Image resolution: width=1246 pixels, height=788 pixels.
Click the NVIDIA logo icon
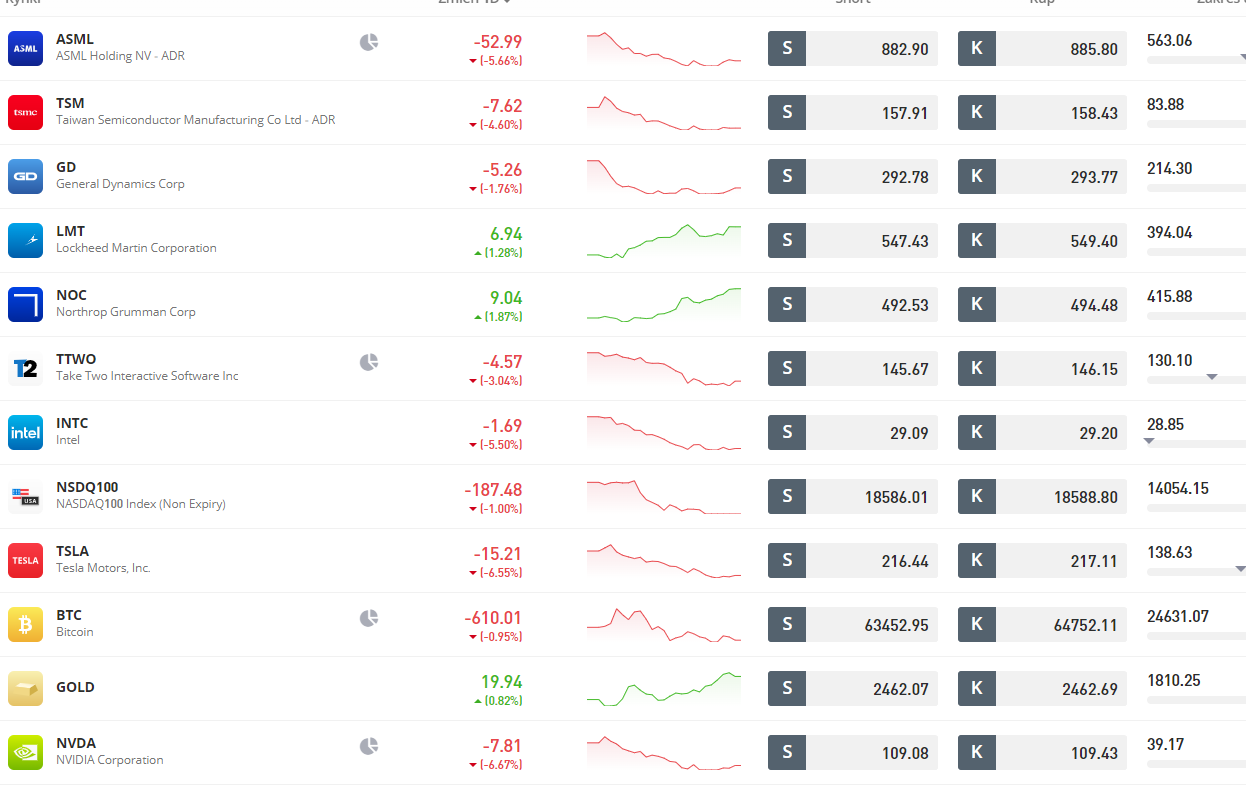[25, 753]
